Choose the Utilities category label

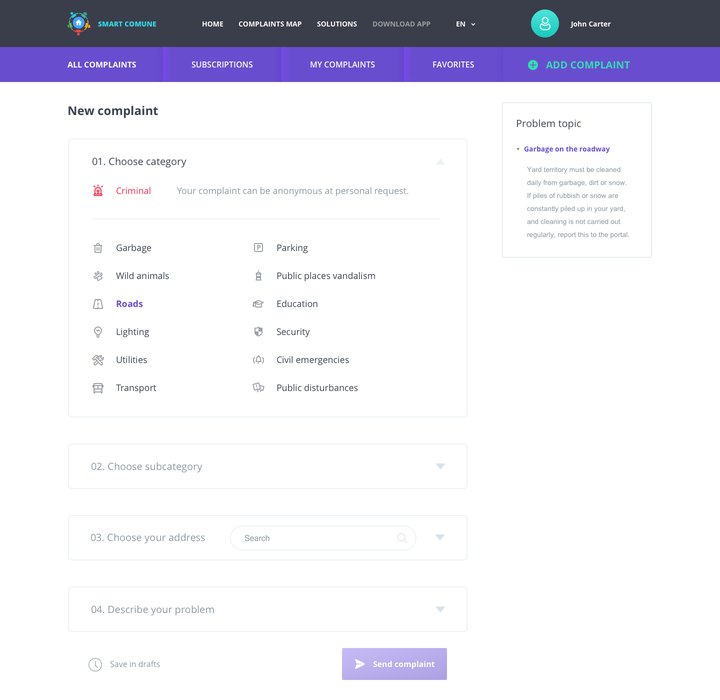click(x=131, y=360)
